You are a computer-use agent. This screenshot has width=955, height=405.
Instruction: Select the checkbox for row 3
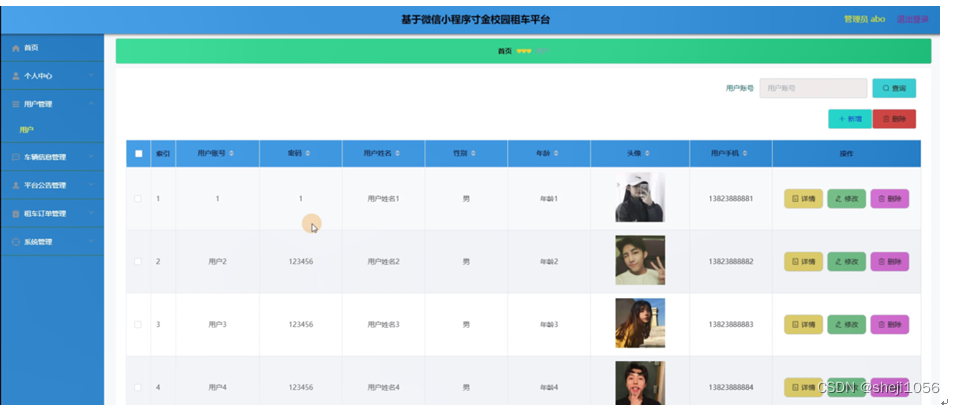pos(138,324)
